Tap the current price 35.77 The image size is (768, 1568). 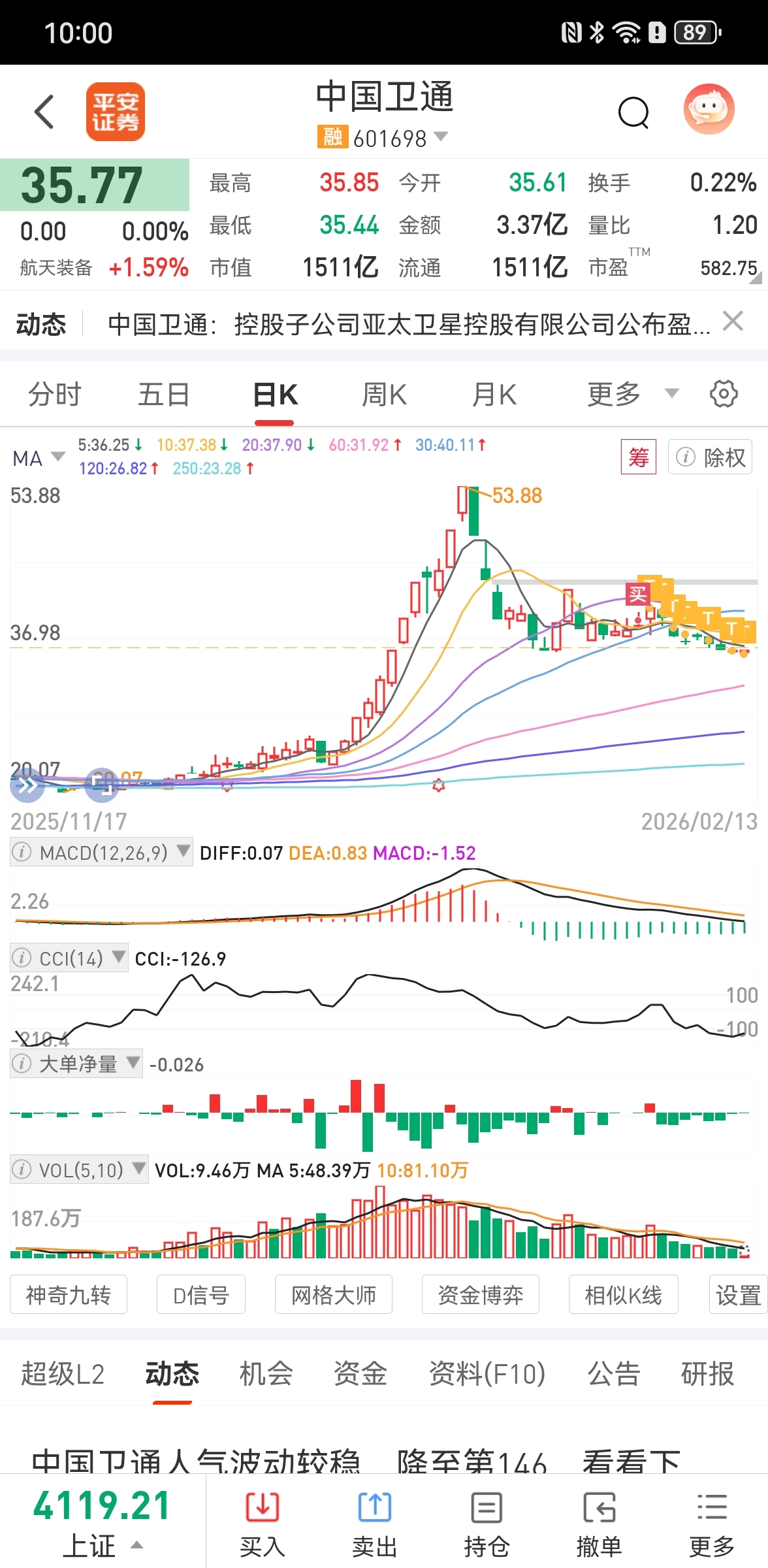coord(82,185)
